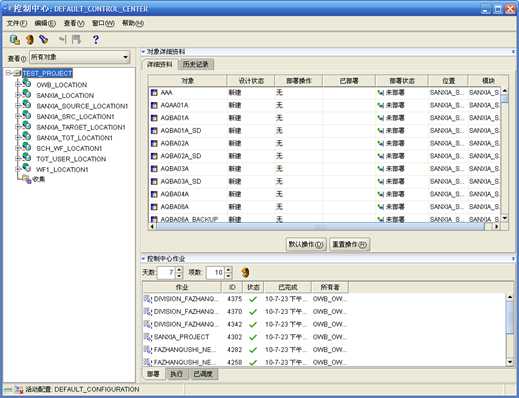This screenshot has height=398, width=519.
Task: Decrease the 项数 items value
Action: (228, 276)
